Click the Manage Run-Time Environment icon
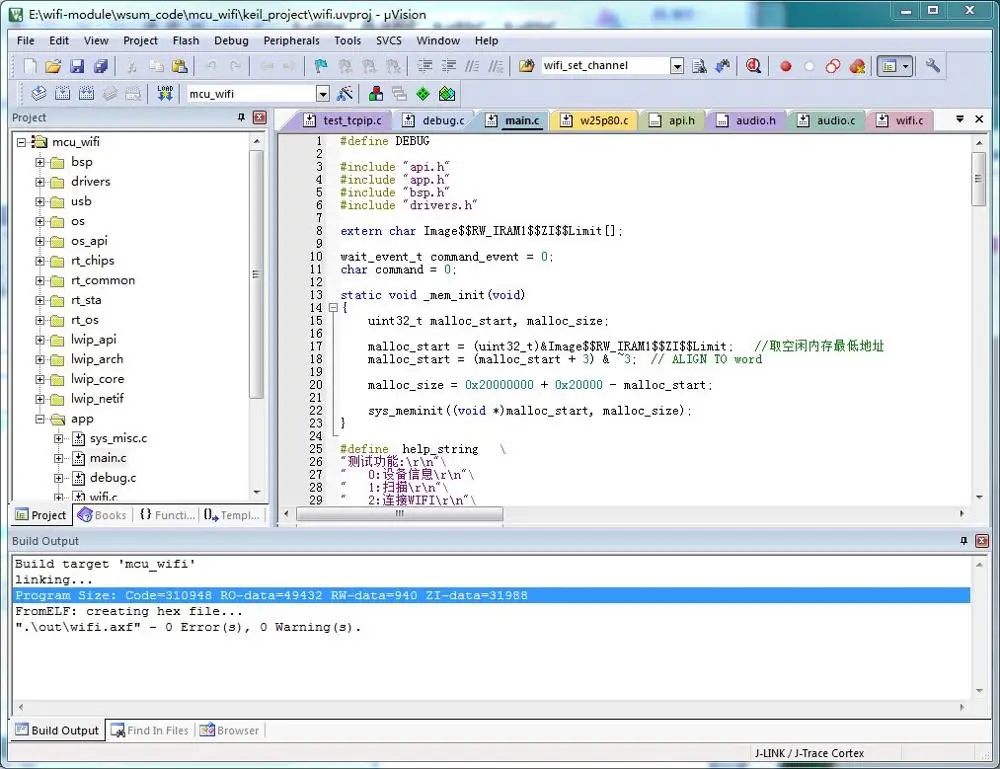The width and height of the screenshot is (1000, 769). (447, 94)
